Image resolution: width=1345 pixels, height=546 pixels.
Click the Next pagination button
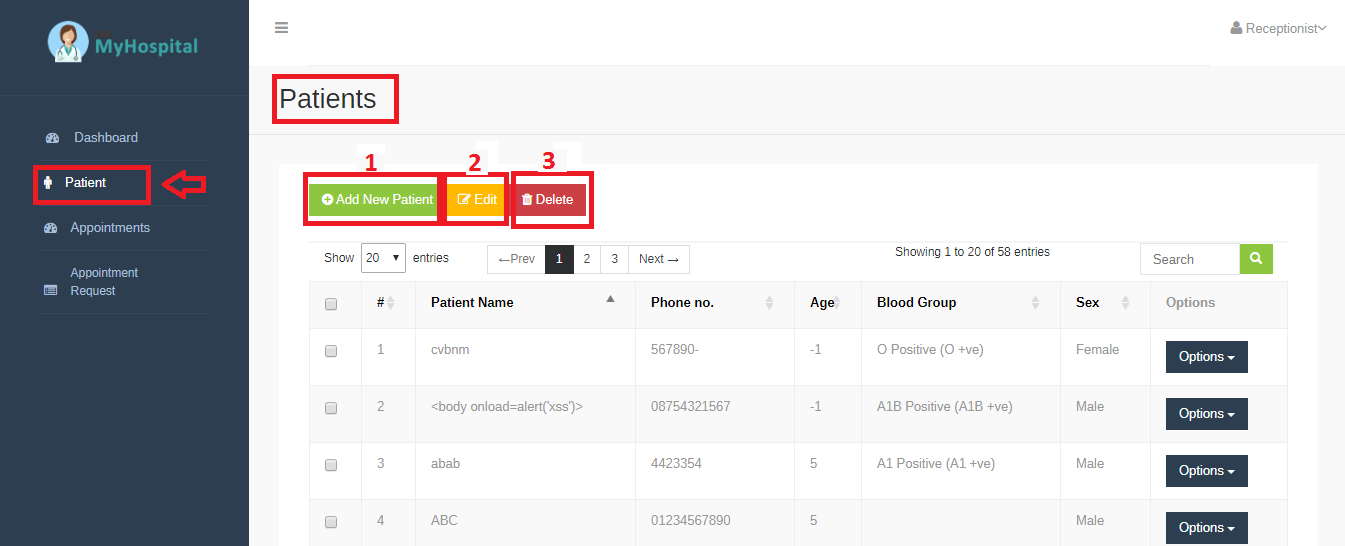[659, 259]
